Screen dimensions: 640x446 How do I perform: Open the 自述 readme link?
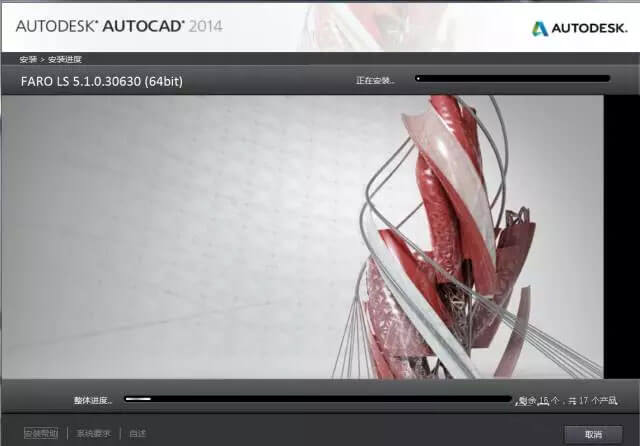coord(137,433)
